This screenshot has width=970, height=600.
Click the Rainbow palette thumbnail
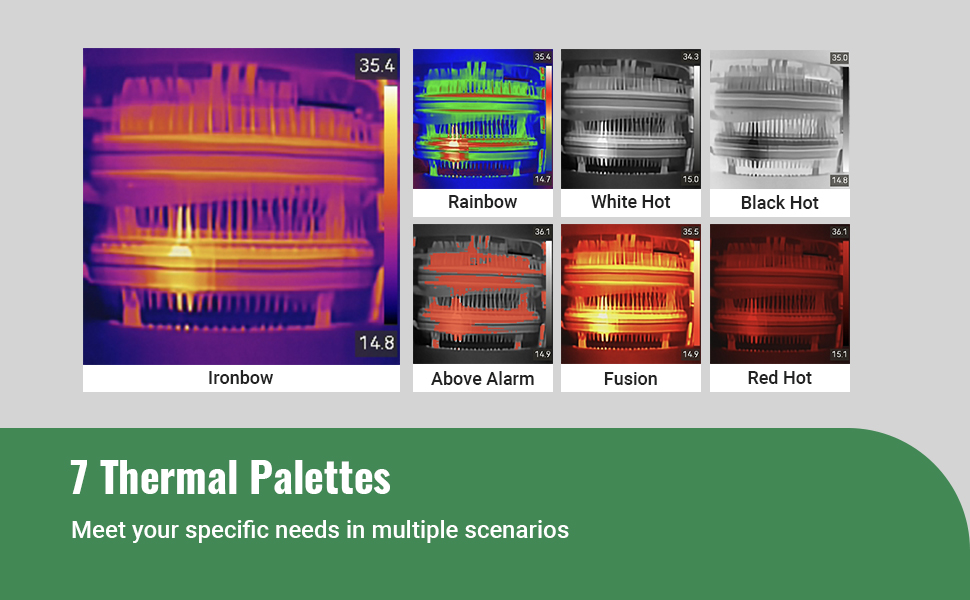click(482, 120)
